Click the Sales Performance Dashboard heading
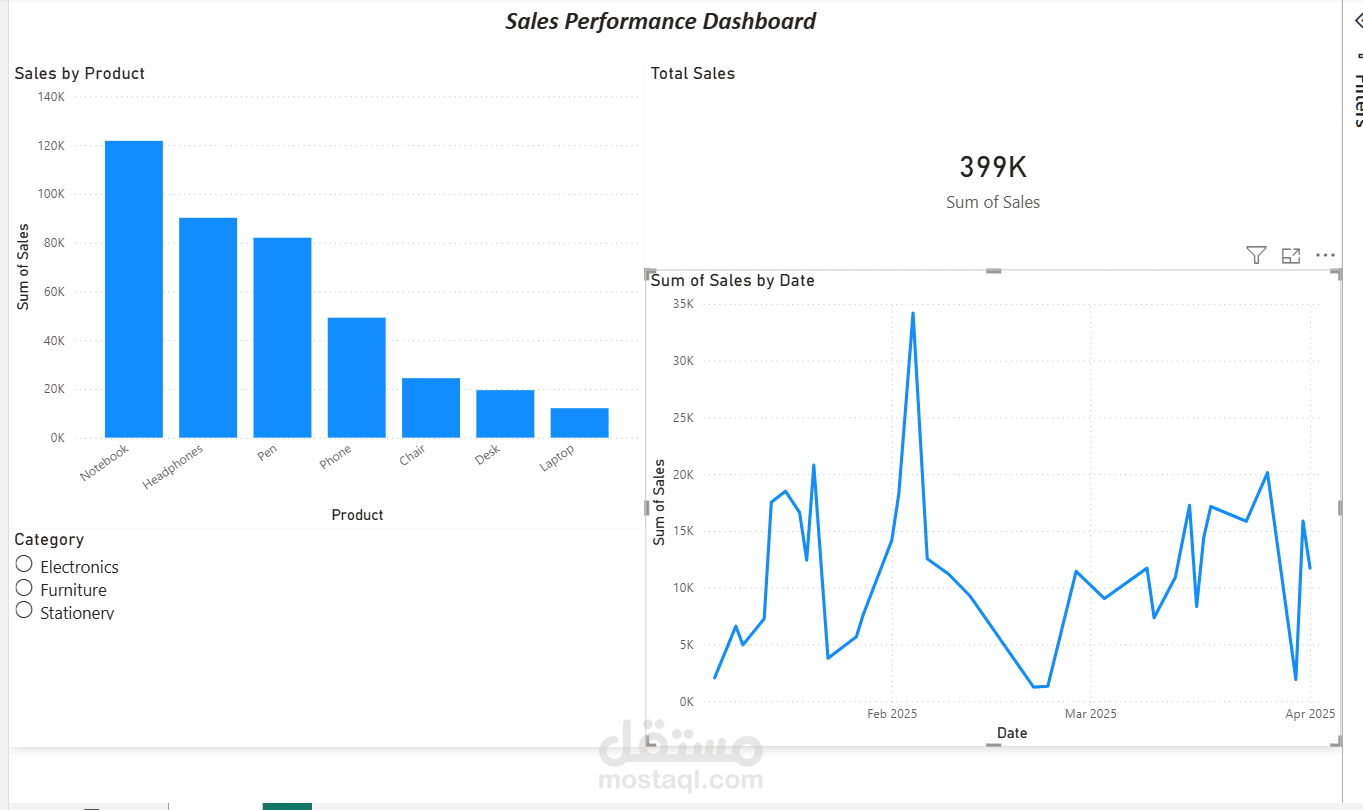The height and width of the screenshot is (810, 1363). pyautogui.click(x=659, y=20)
